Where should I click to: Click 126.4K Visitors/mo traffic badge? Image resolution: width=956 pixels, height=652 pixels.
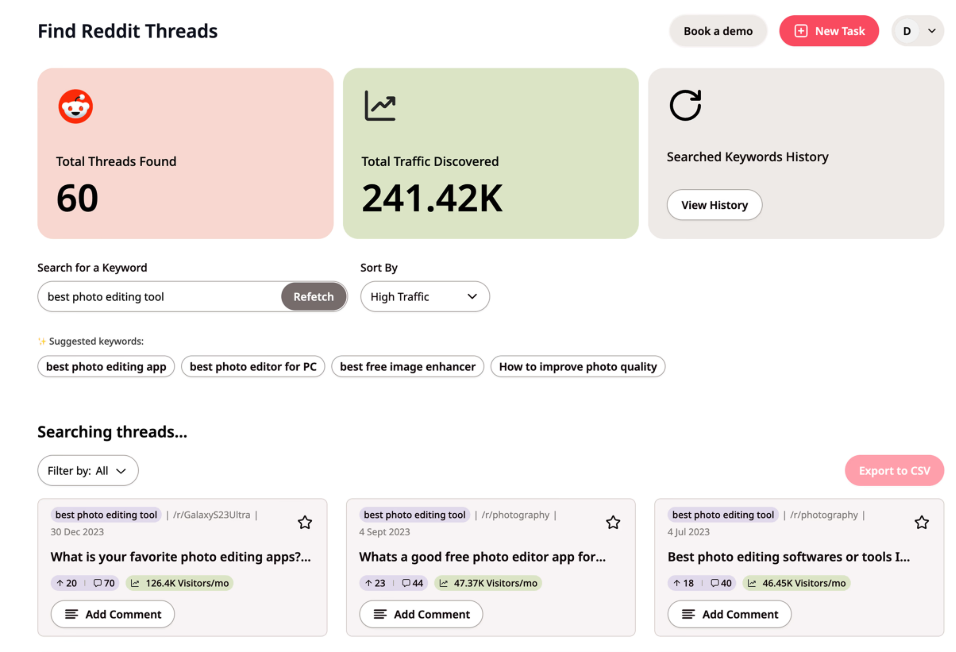(x=180, y=583)
